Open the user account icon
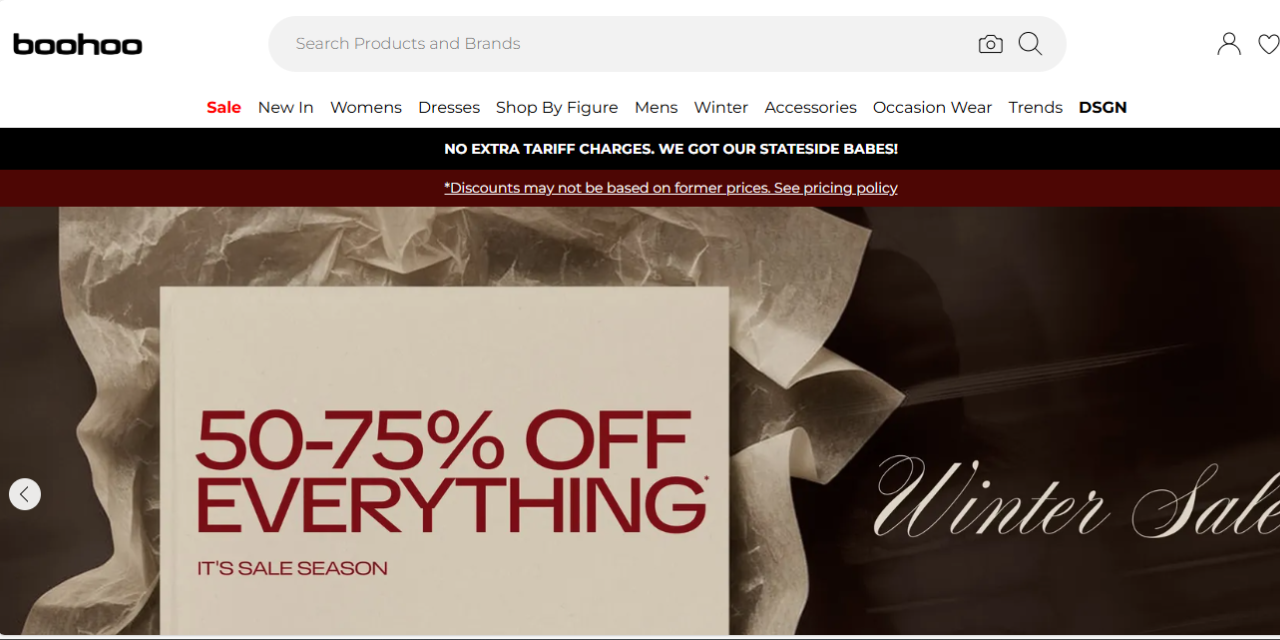Screen dimensions: 1280x640 [x=1229, y=44]
